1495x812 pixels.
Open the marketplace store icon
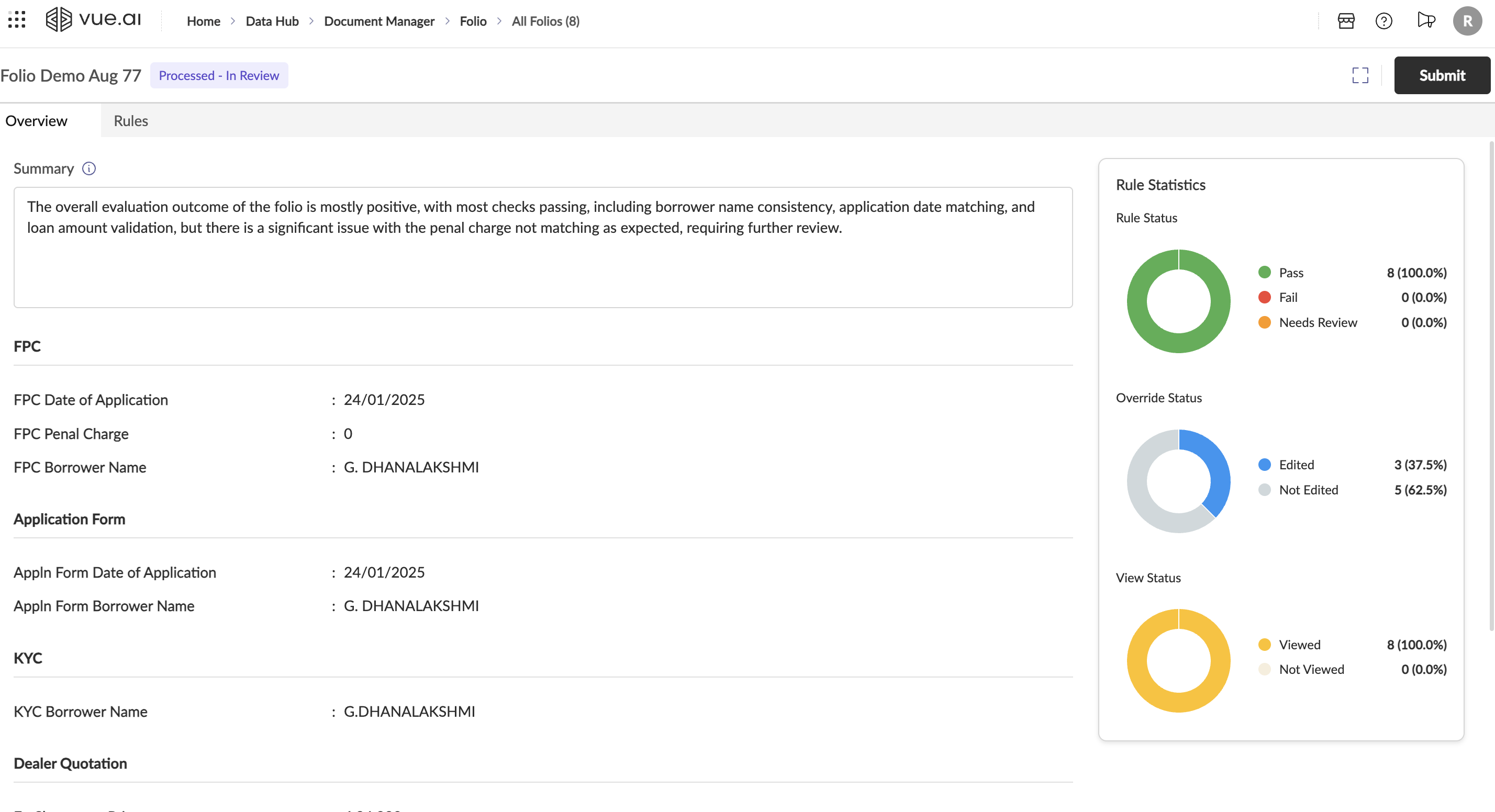point(1346,21)
